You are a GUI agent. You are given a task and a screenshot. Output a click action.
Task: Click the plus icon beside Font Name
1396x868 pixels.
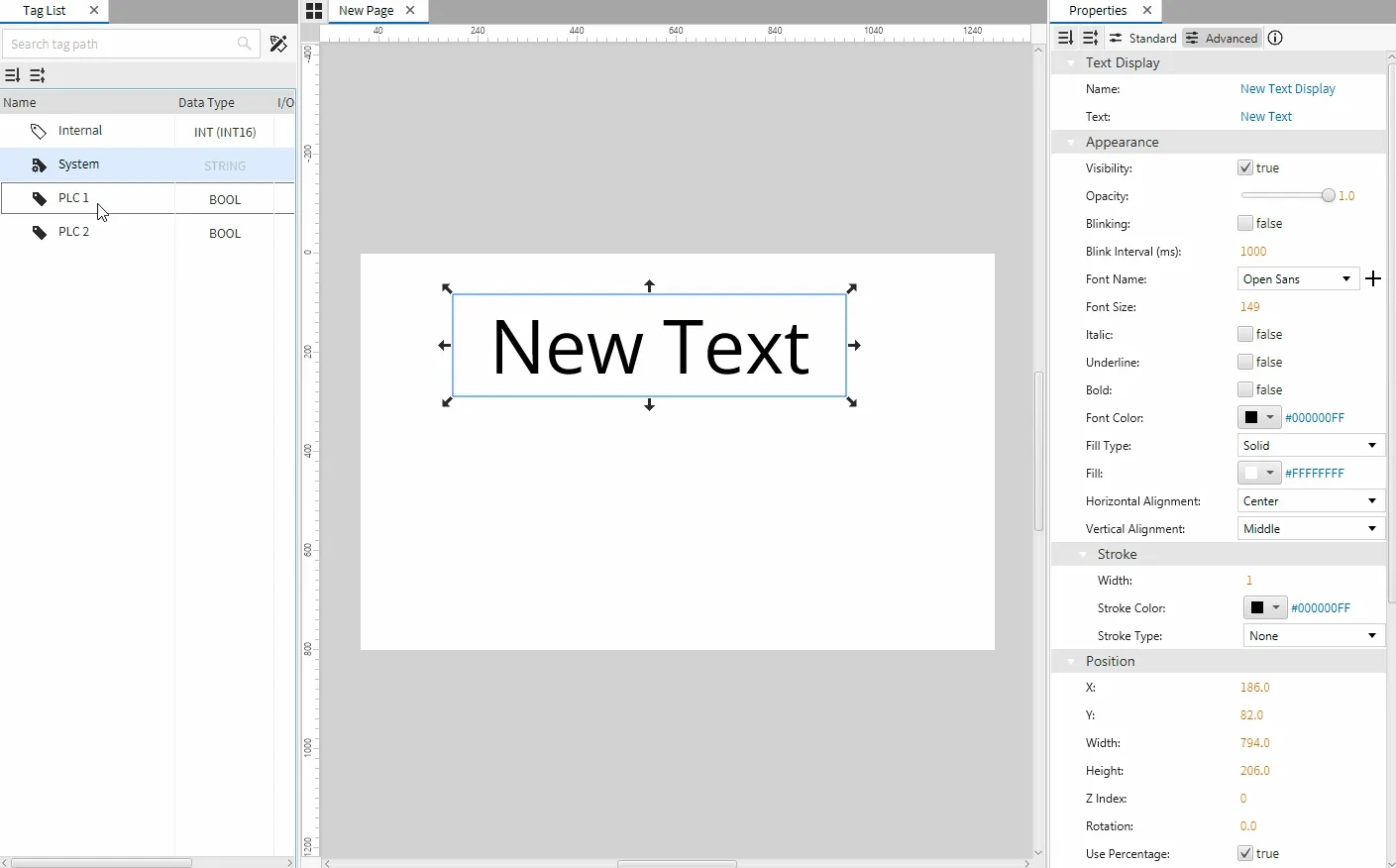1373,279
